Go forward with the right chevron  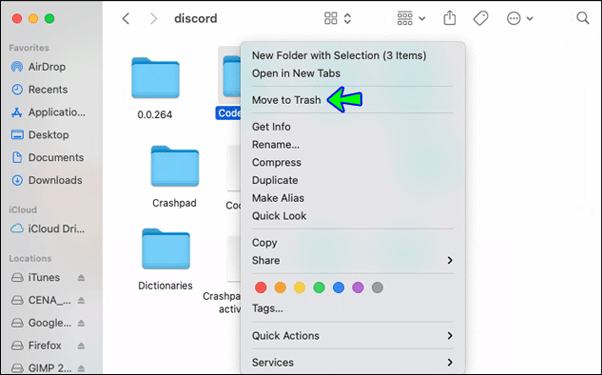click(x=153, y=18)
